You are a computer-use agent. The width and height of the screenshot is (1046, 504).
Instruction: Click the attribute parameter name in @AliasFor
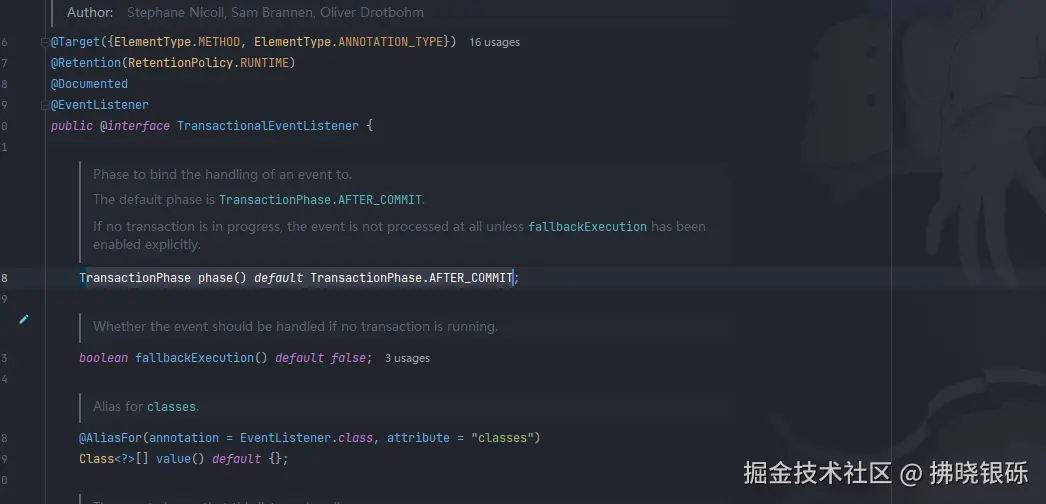(418, 438)
